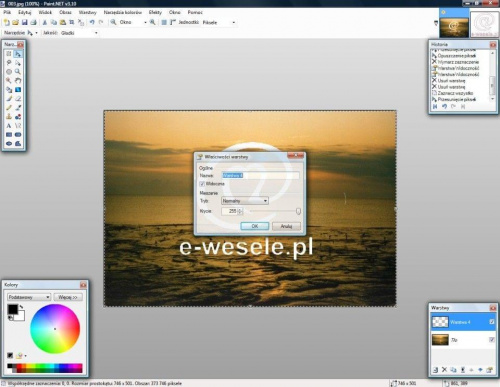
Task: Open the Podstawowy dropdown in Kolory panel
Action: click(29, 297)
